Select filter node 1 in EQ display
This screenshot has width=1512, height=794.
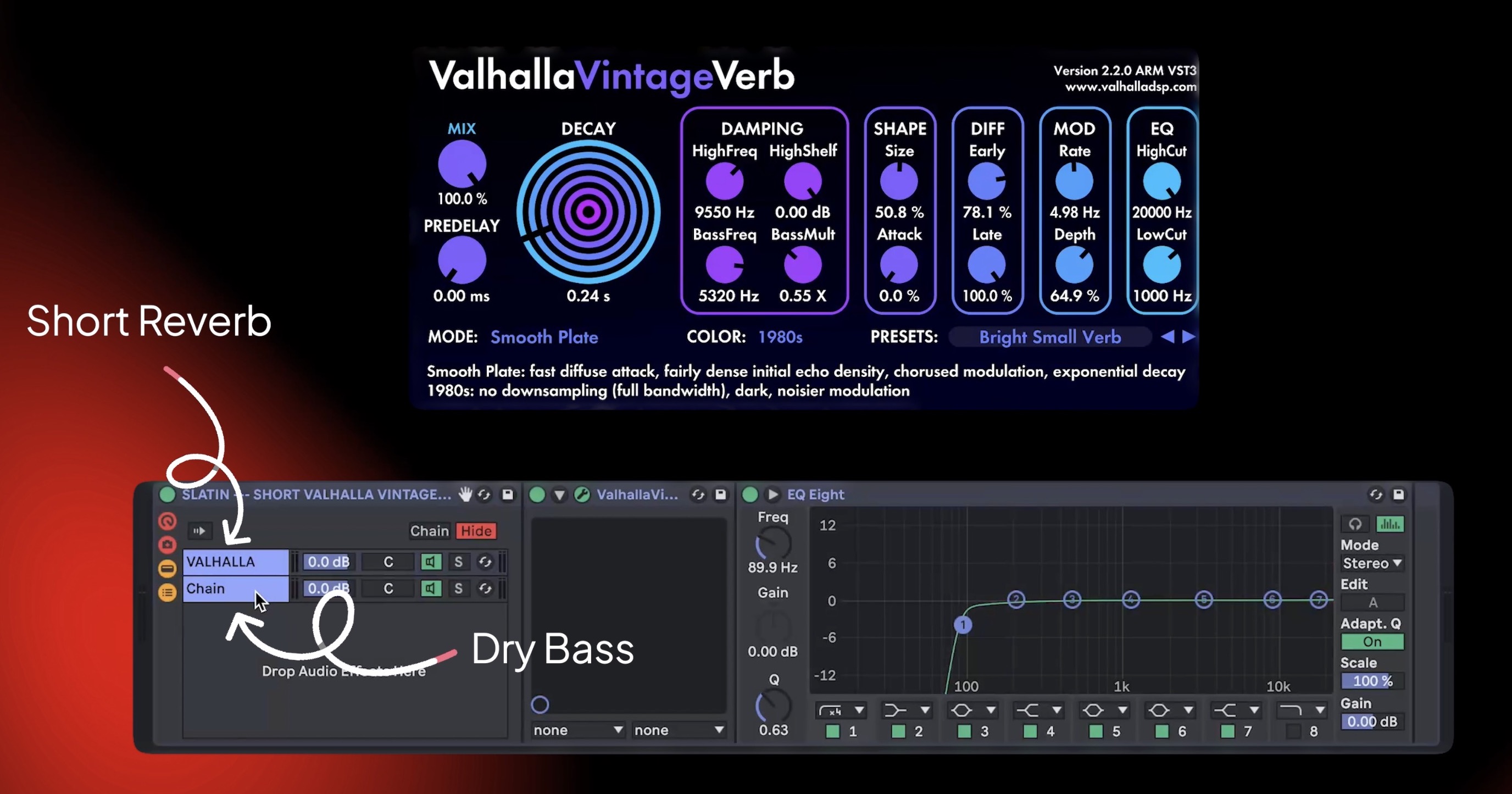coord(963,624)
